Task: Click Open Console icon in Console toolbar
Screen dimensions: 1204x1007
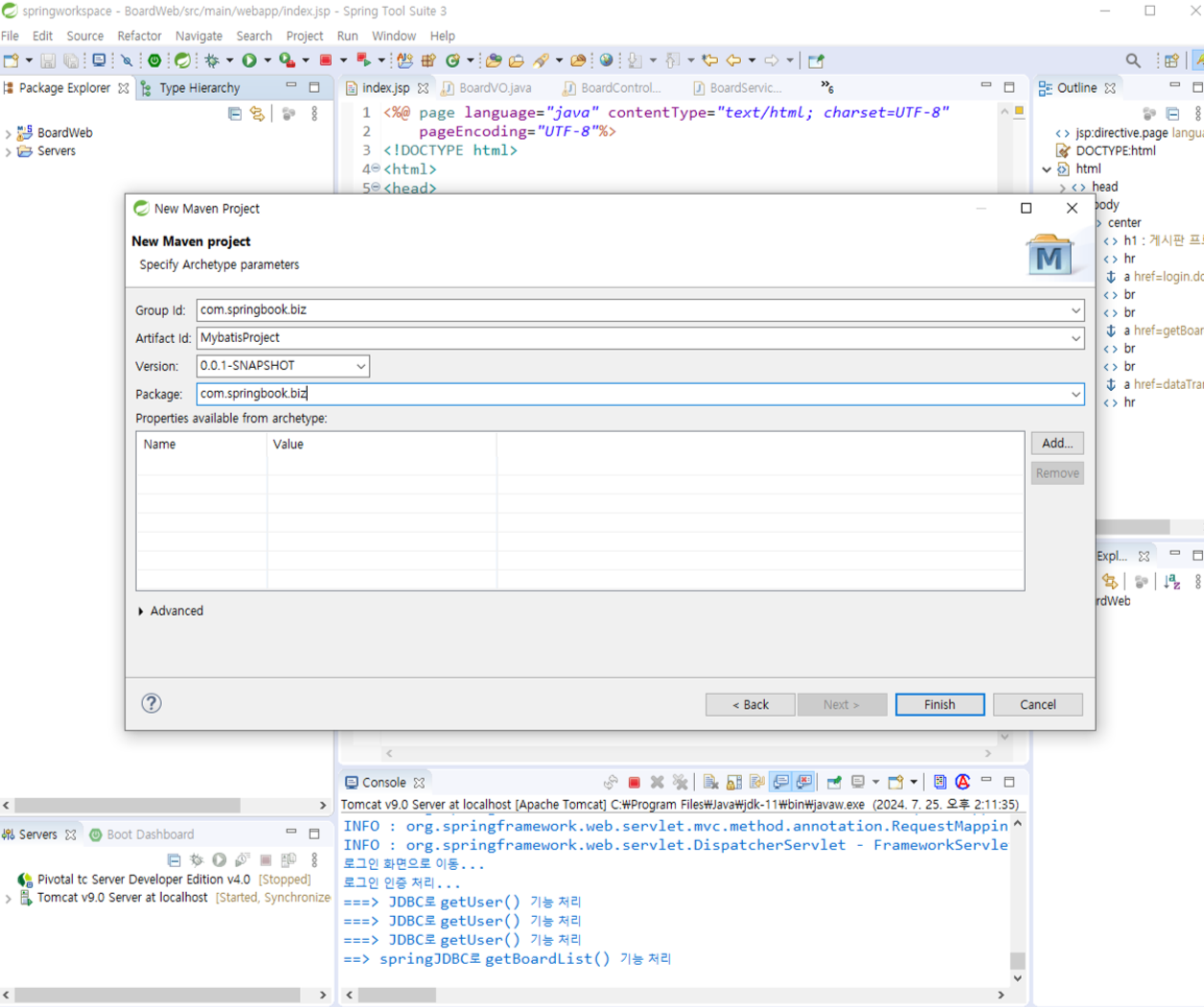Action: (895, 783)
